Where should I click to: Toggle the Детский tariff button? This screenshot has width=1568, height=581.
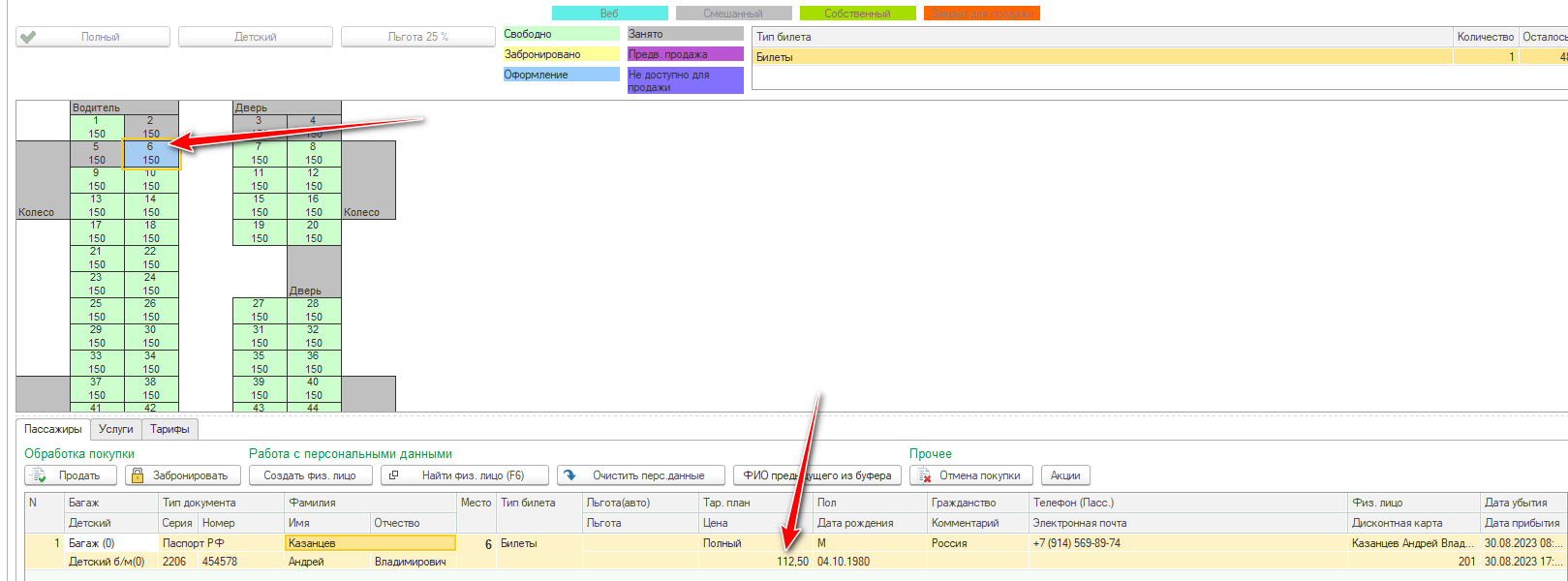(x=256, y=37)
